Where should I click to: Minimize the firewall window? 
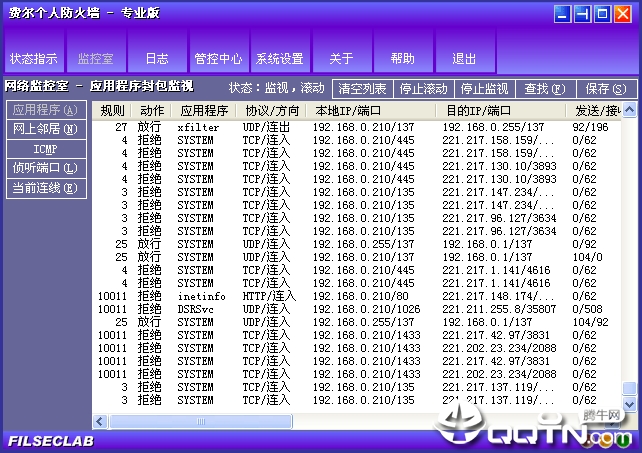[x=562, y=14]
